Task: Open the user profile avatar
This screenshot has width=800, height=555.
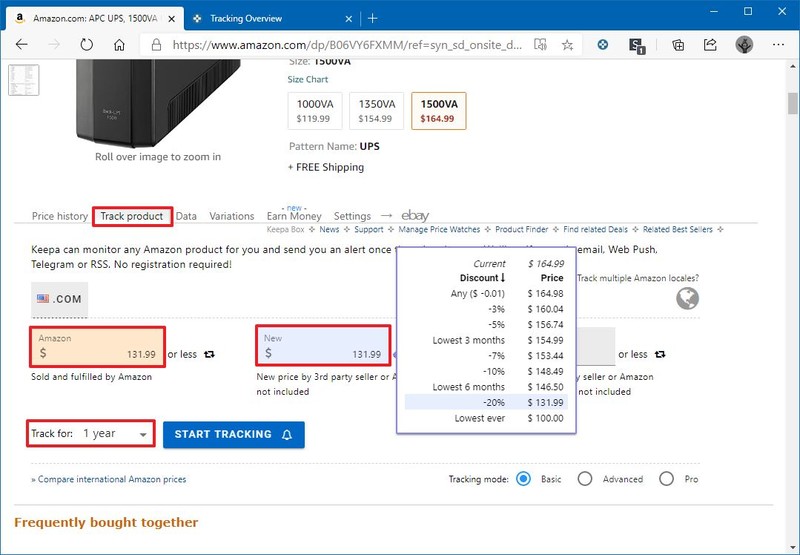Action: [x=744, y=45]
